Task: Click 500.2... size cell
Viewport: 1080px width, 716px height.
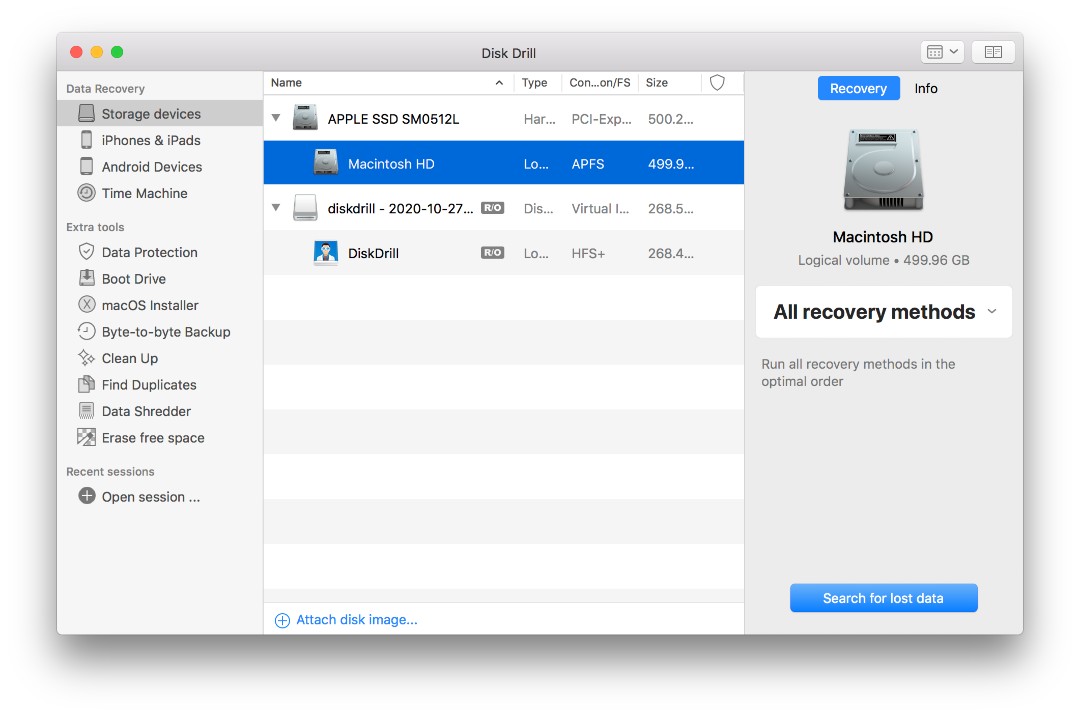Action: [x=670, y=119]
